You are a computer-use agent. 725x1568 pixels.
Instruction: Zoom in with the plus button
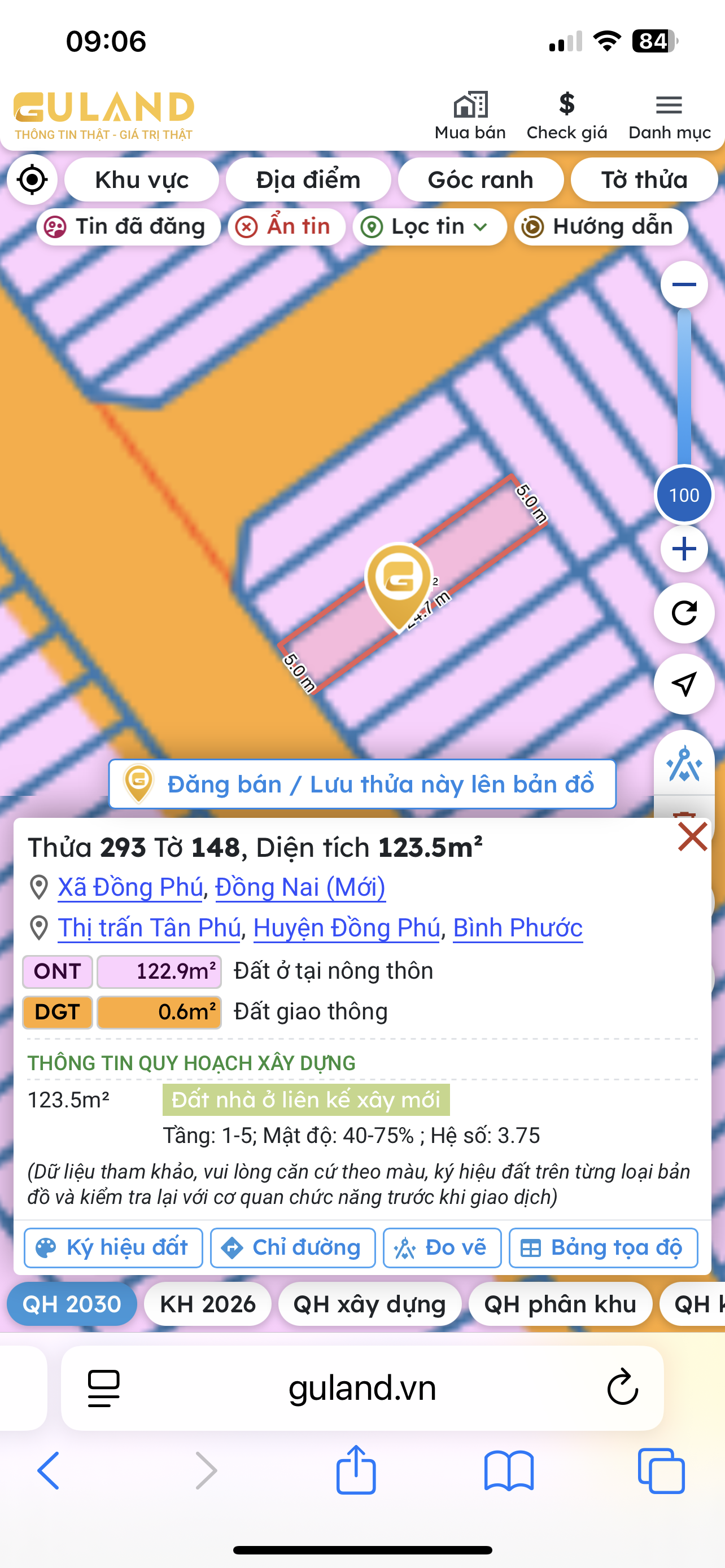click(684, 549)
